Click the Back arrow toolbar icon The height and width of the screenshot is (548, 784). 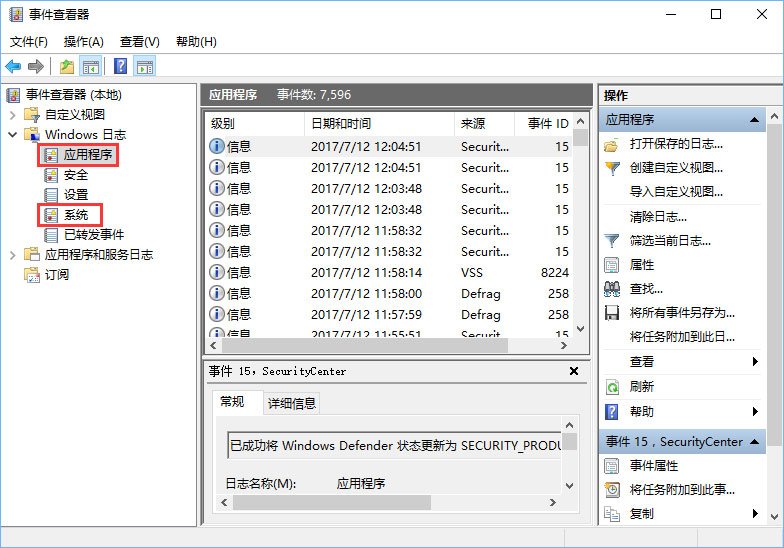pos(13,67)
